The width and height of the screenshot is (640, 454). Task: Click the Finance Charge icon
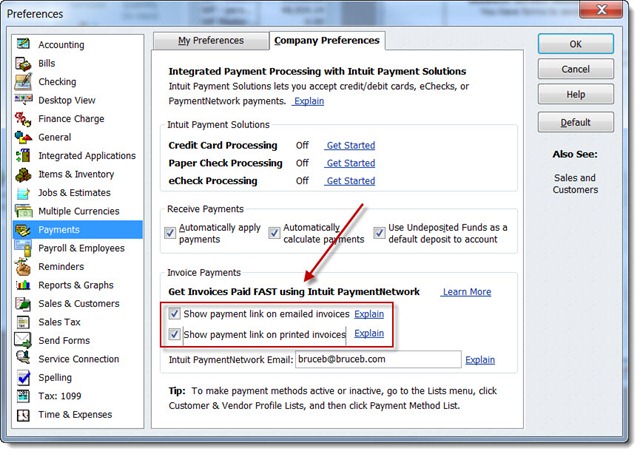pyautogui.click(x=23, y=119)
